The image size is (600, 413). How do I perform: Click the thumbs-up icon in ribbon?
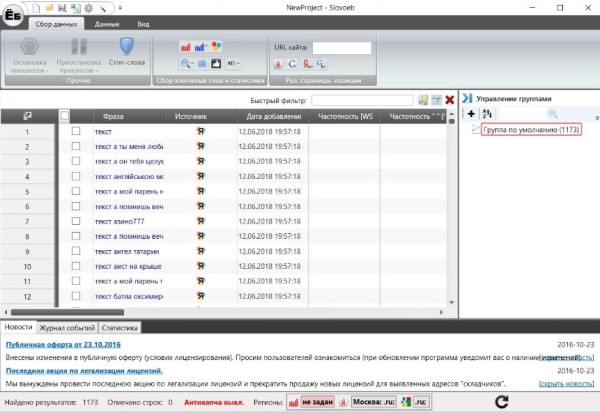216,64
